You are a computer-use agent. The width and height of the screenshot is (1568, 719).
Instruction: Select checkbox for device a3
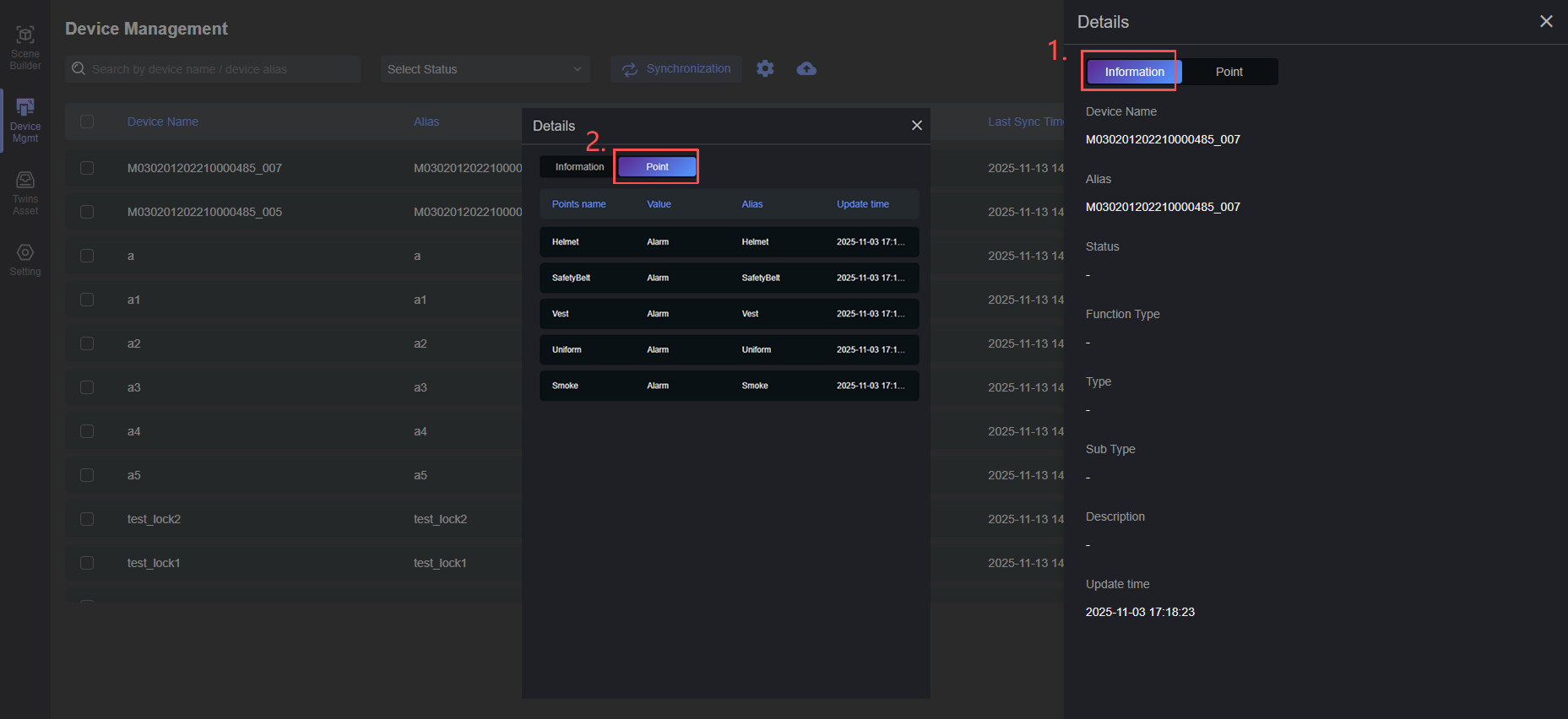coord(87,387)
